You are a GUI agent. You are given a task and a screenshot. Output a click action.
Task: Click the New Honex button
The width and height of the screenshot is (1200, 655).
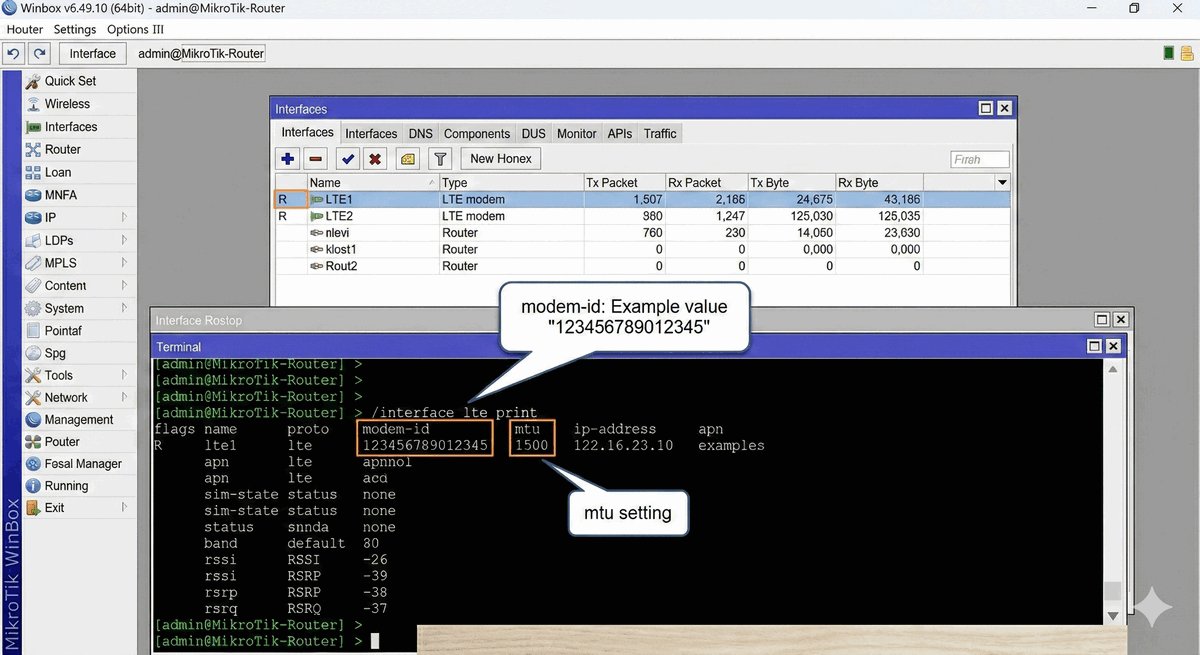coord(501,158)
